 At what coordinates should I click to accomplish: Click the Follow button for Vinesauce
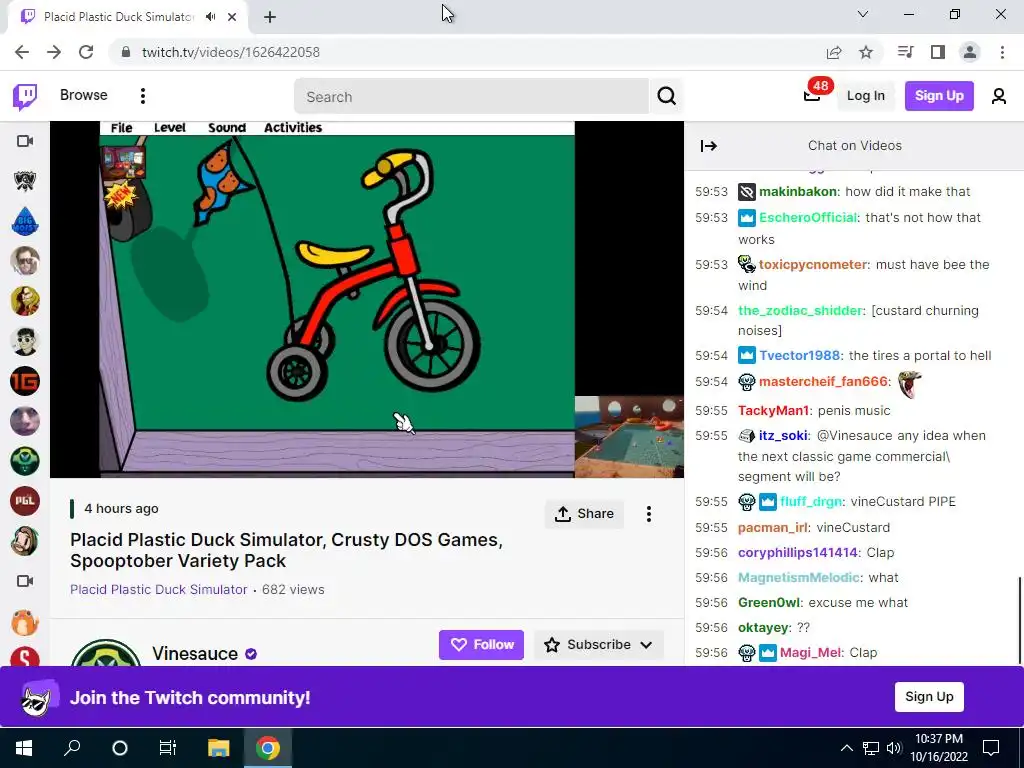[481, 645]
